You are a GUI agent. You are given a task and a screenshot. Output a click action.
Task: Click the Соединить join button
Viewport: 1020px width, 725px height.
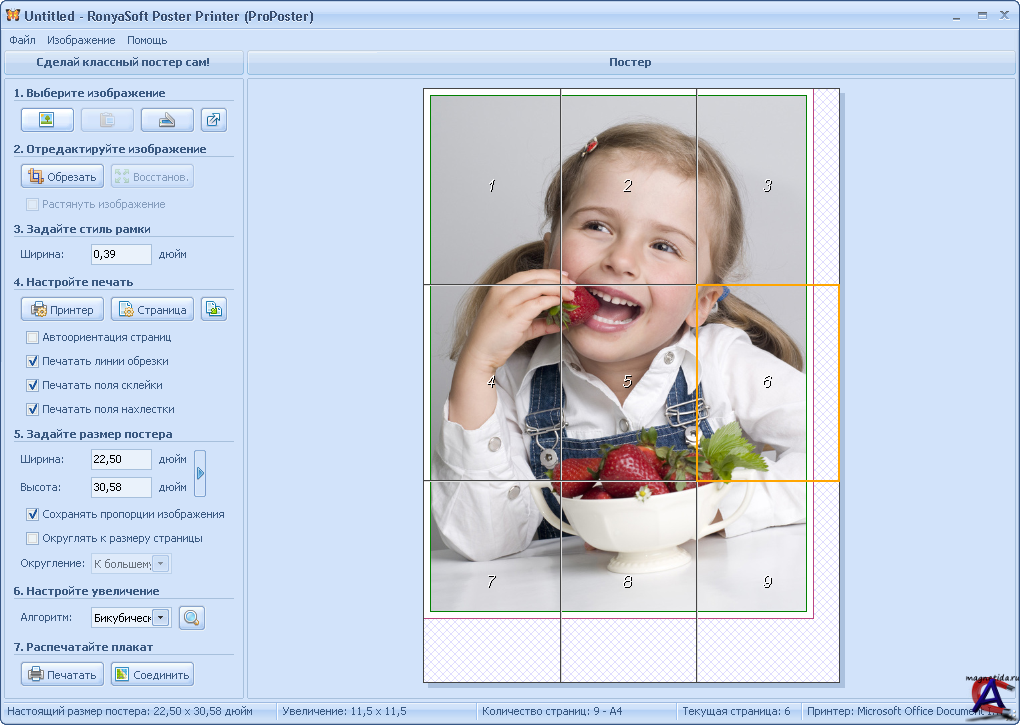point(152,674)
